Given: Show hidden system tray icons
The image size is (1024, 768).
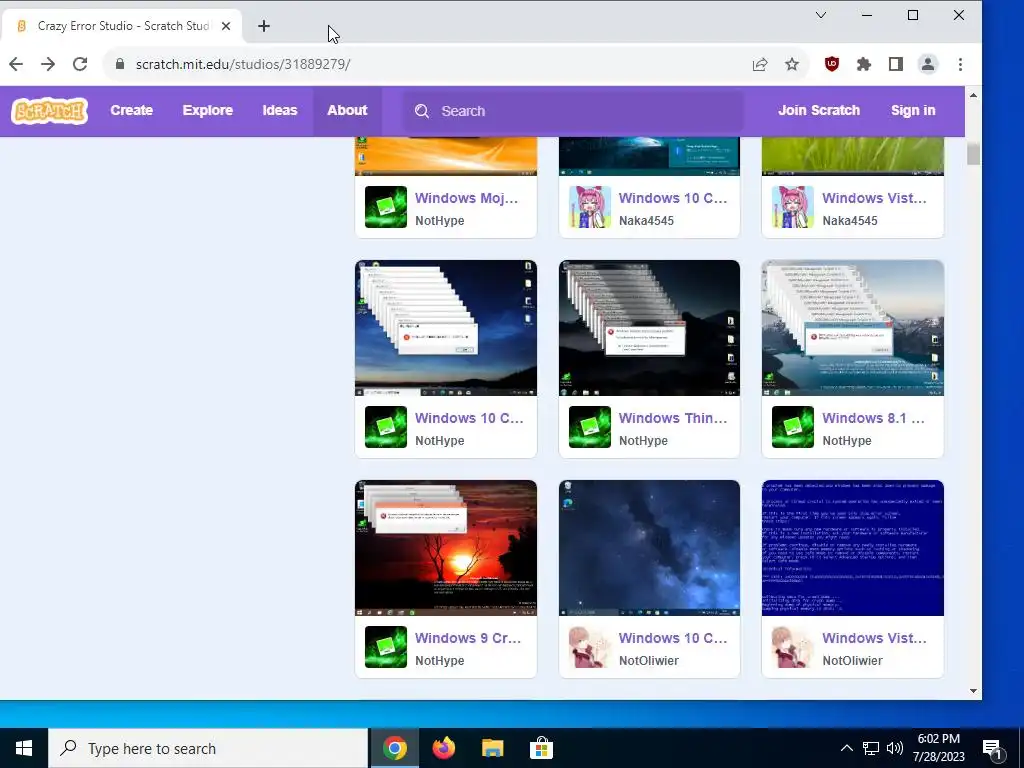Looking at the screenshot, I should pyautogui.click(x=846, y=748).
